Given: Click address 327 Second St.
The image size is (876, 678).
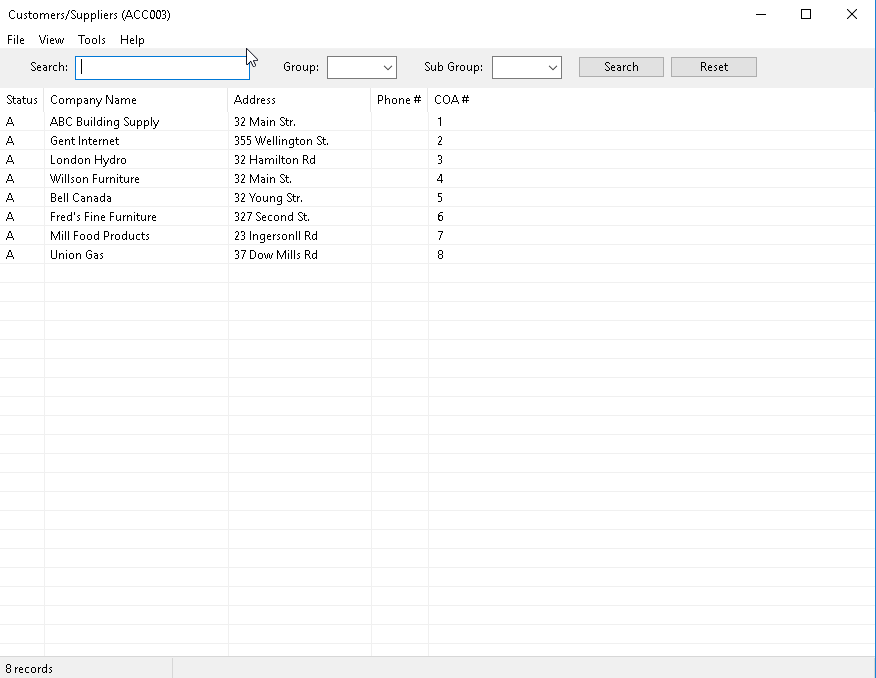Looking at the screenshot, I should coord(272,217).
